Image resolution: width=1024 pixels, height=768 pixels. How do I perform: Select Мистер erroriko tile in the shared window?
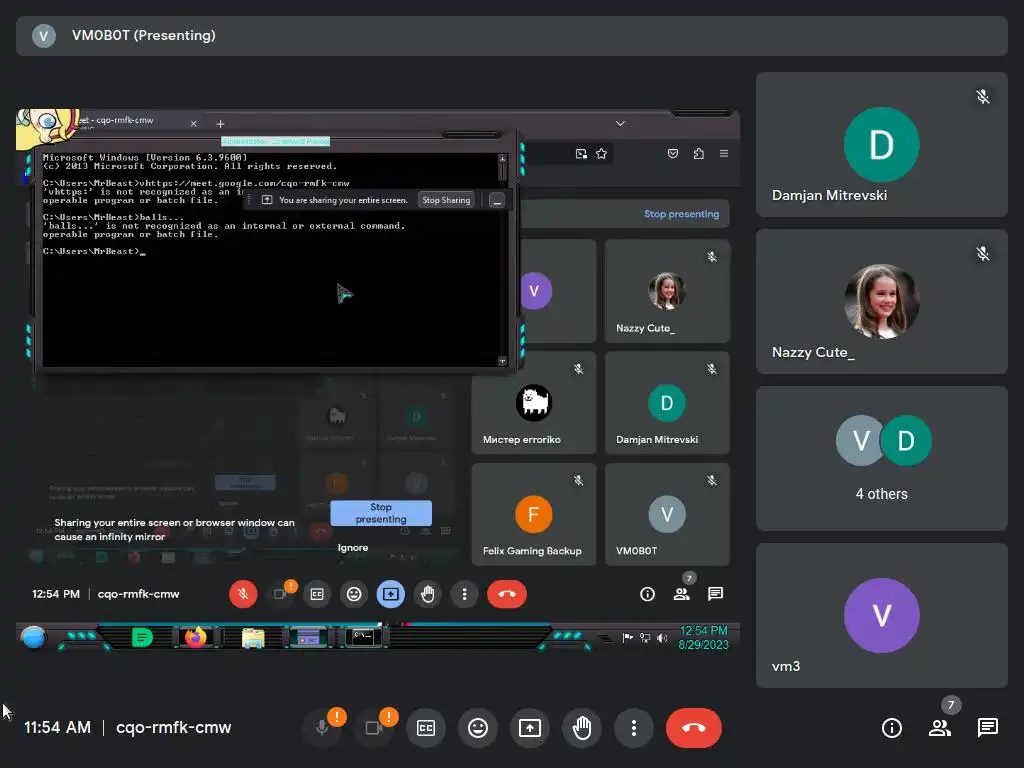click(534, 403)
